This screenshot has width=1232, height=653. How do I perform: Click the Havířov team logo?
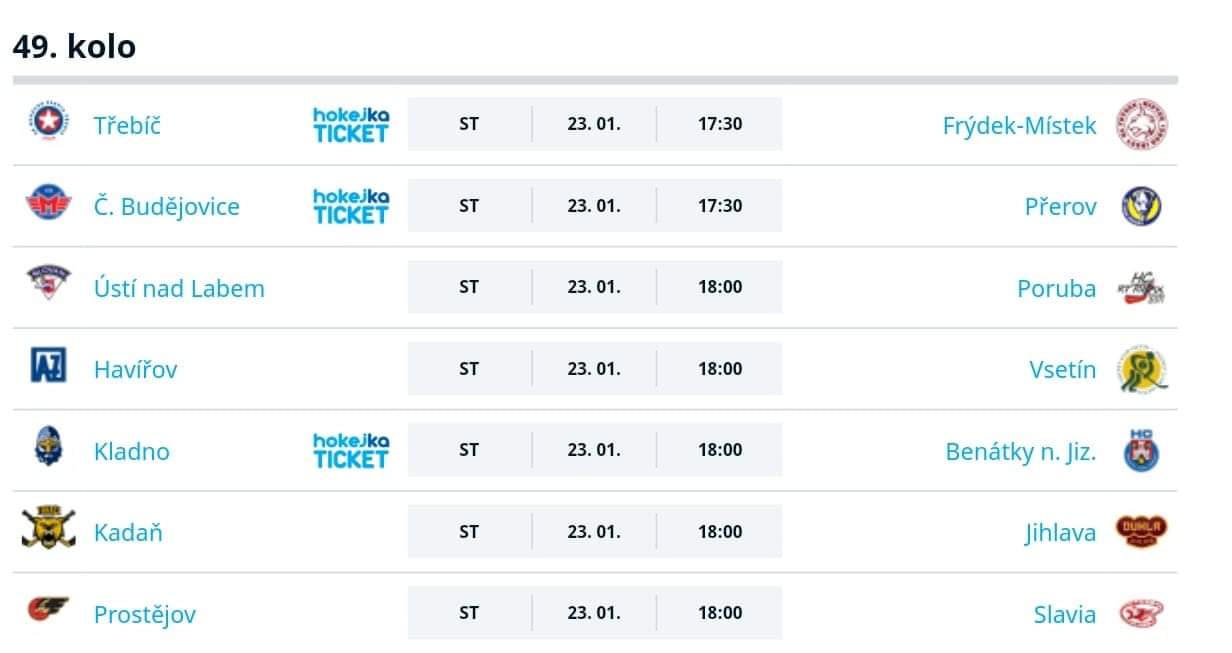pyautogui.click(x=48, y=368)
